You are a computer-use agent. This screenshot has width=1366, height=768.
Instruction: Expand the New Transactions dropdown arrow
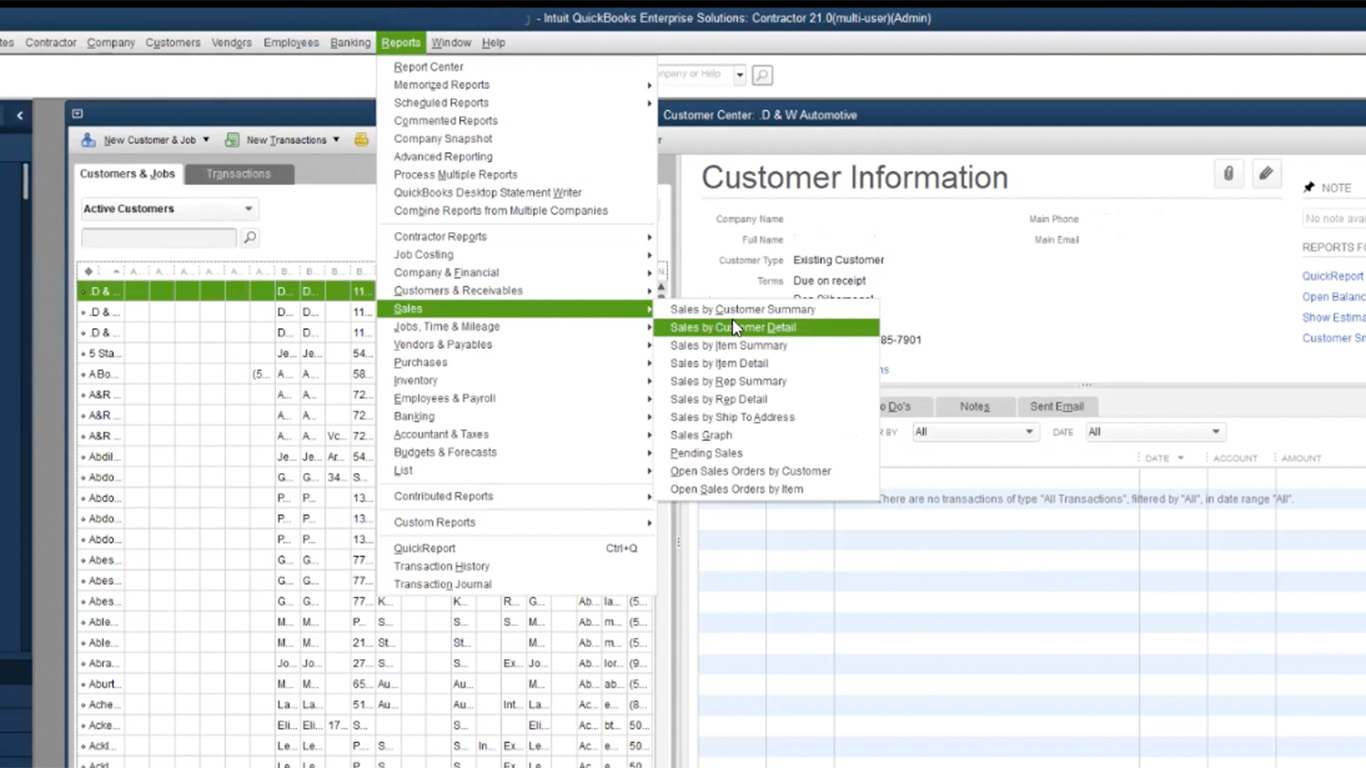(336, 140)
